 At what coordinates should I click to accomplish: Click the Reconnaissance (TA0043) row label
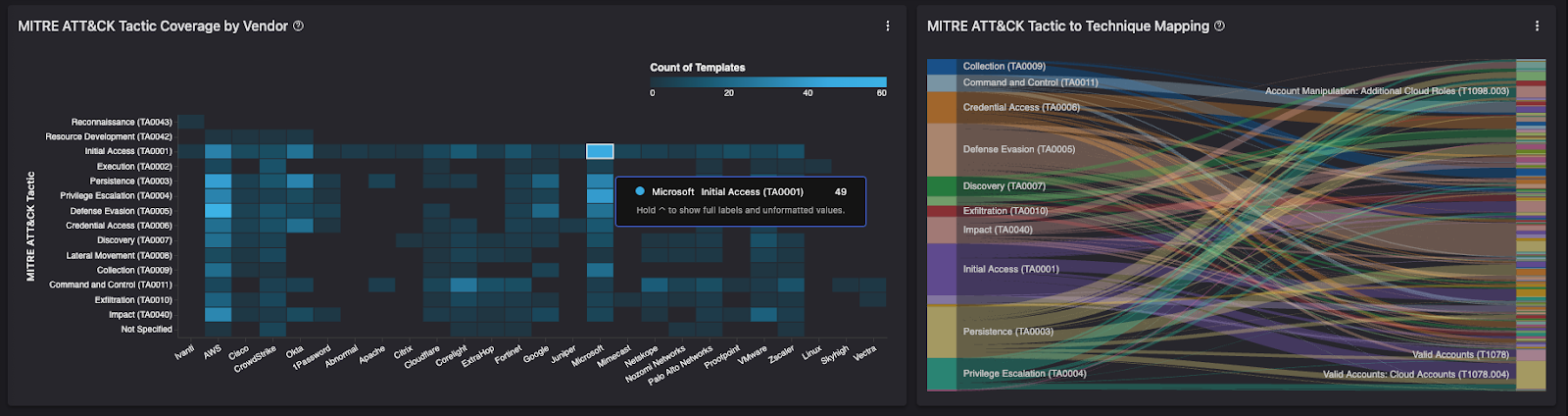point(122,123)
